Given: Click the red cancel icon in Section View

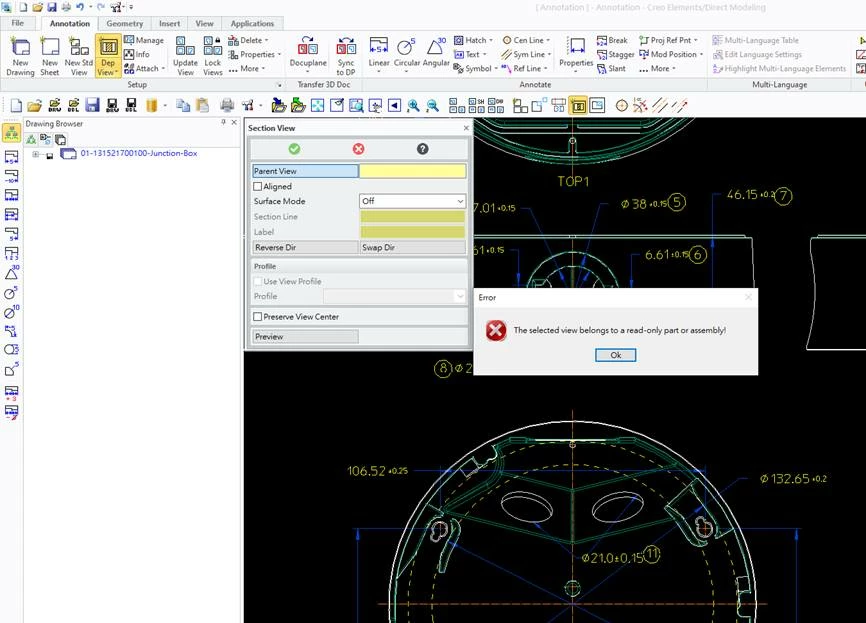Looking at the screenshot, I should pos(358,149).
